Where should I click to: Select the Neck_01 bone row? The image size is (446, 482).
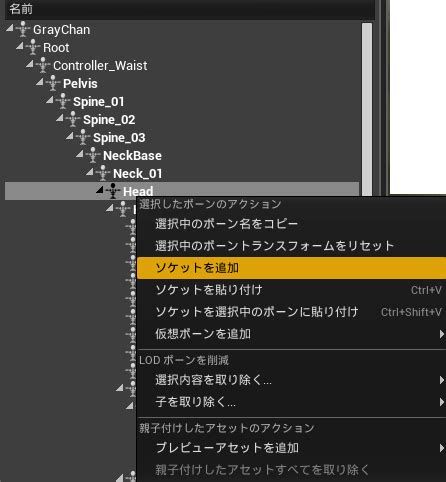pyautogui.click(x=182, y=173)
